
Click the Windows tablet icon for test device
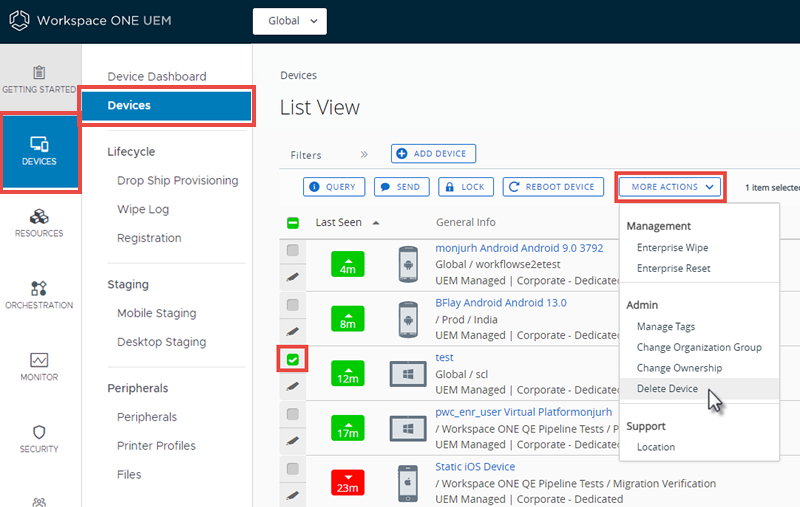coord(408,374)
